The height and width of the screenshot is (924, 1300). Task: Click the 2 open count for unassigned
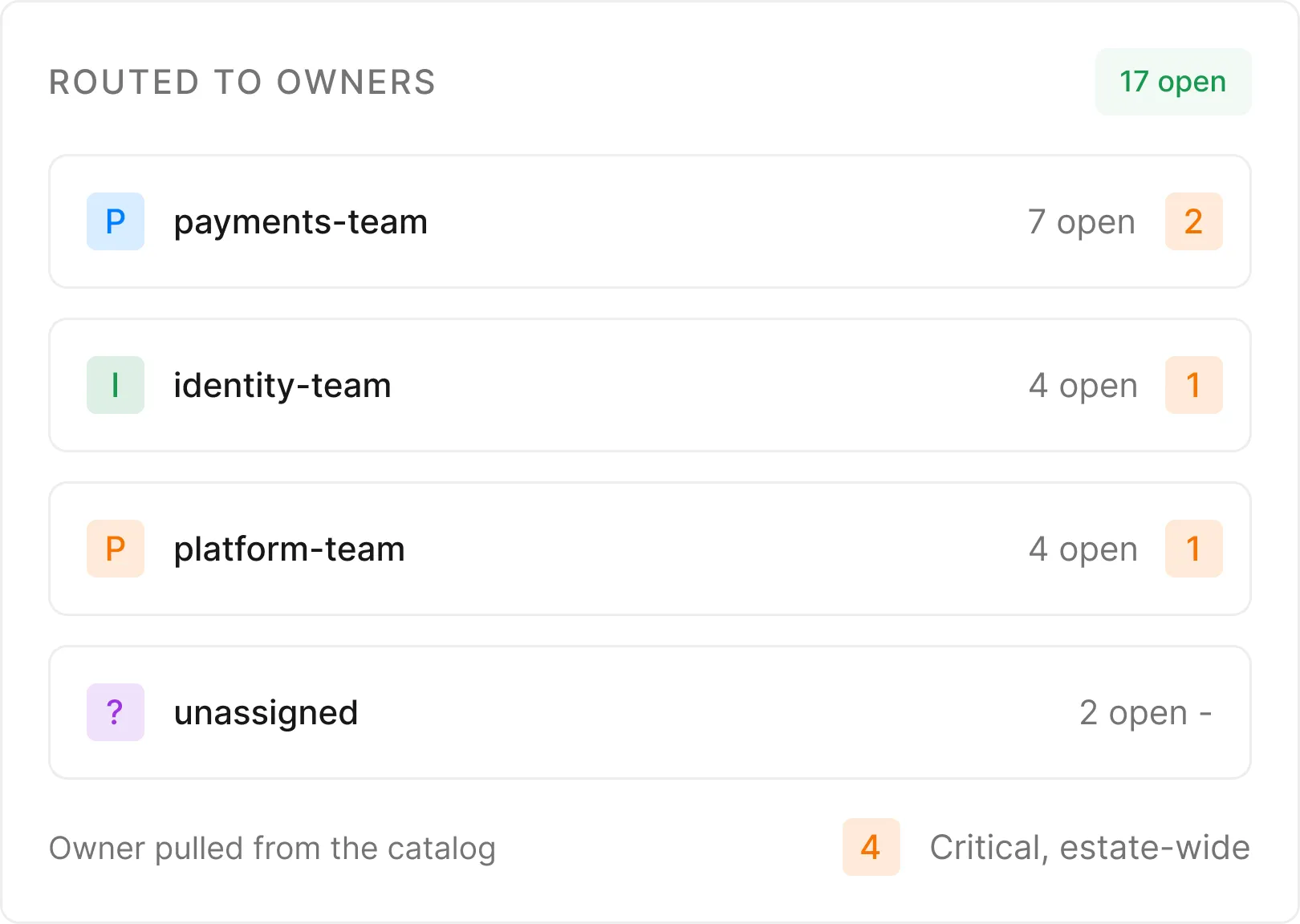pos(1133,713)
